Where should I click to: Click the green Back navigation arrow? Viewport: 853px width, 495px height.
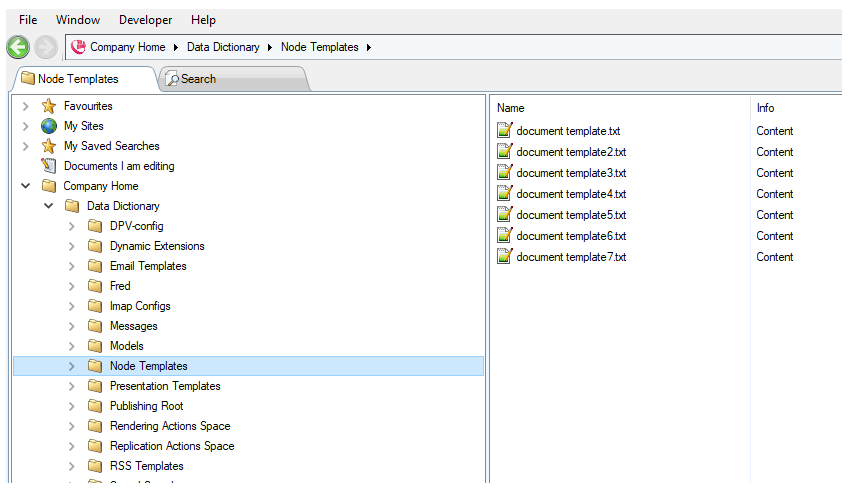point(18,47)
